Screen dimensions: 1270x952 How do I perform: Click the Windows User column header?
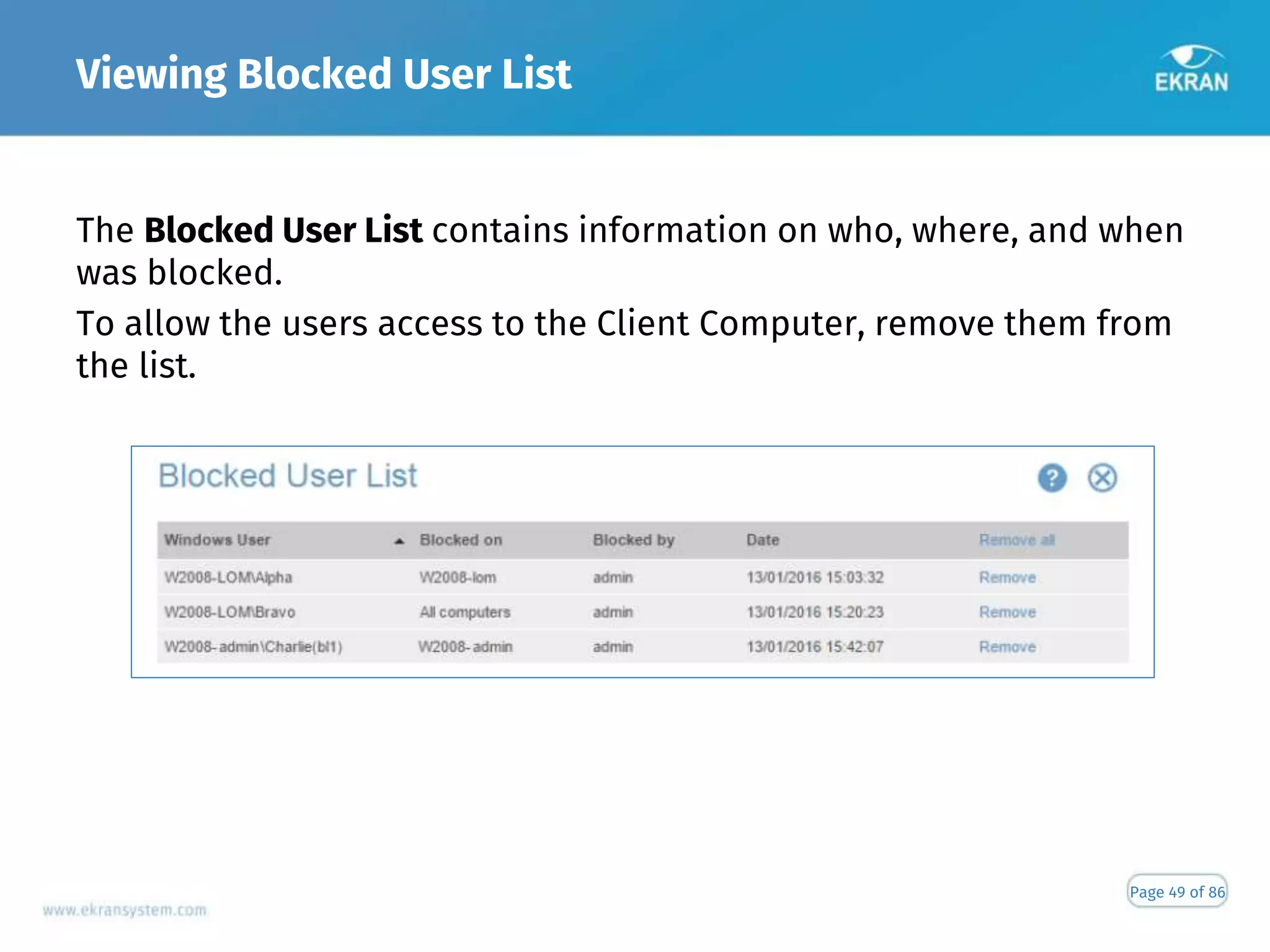217,540
